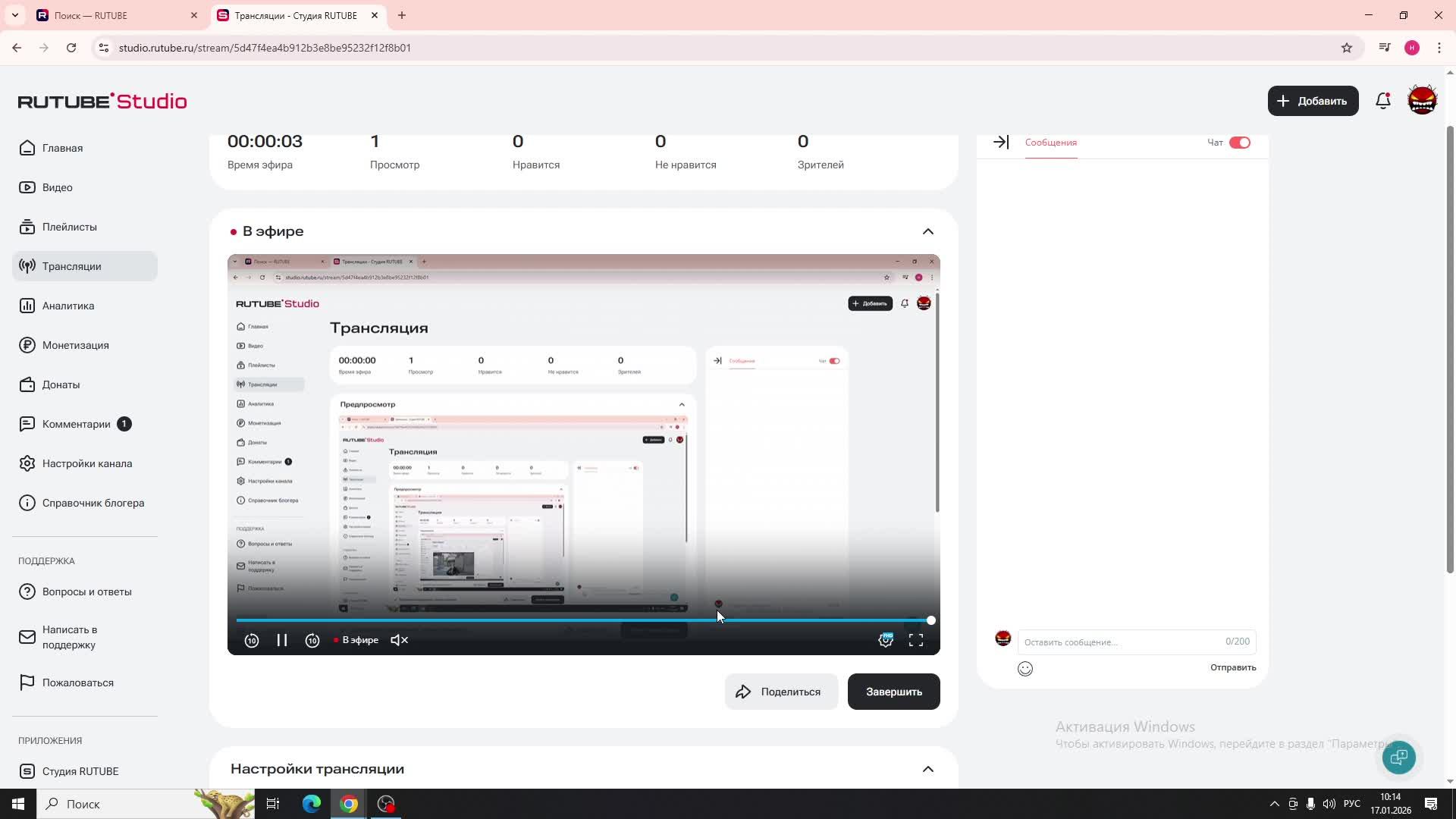Open Аналитика in the sidebar
1456x819 pixels.
point(68,306)
